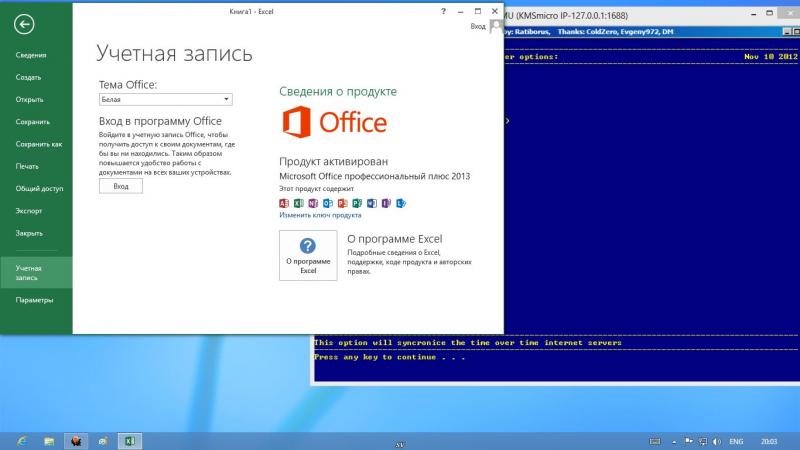Click the Продукт активирован heading
This screenshot has height=450, width=800.
(333, 161)
